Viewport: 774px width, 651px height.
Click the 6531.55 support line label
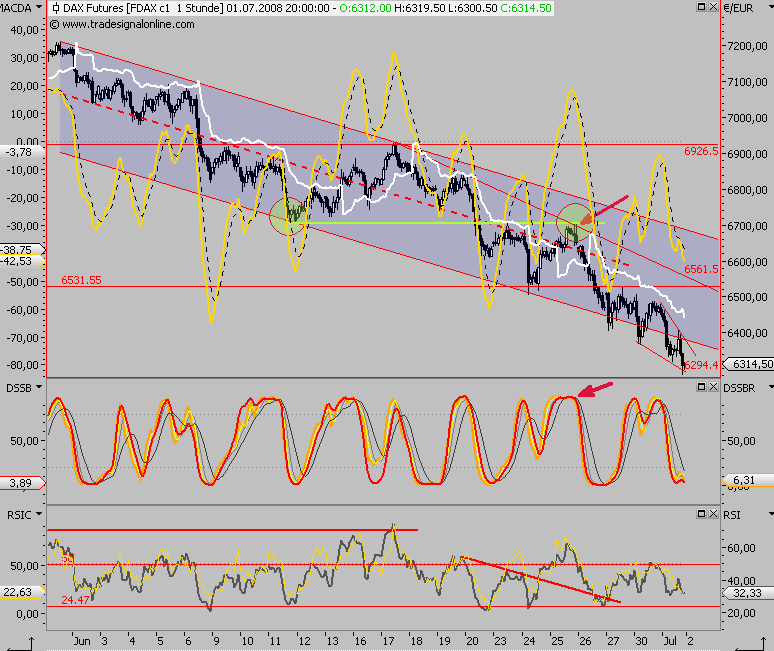pyautogui.click(x=81, y=280)
